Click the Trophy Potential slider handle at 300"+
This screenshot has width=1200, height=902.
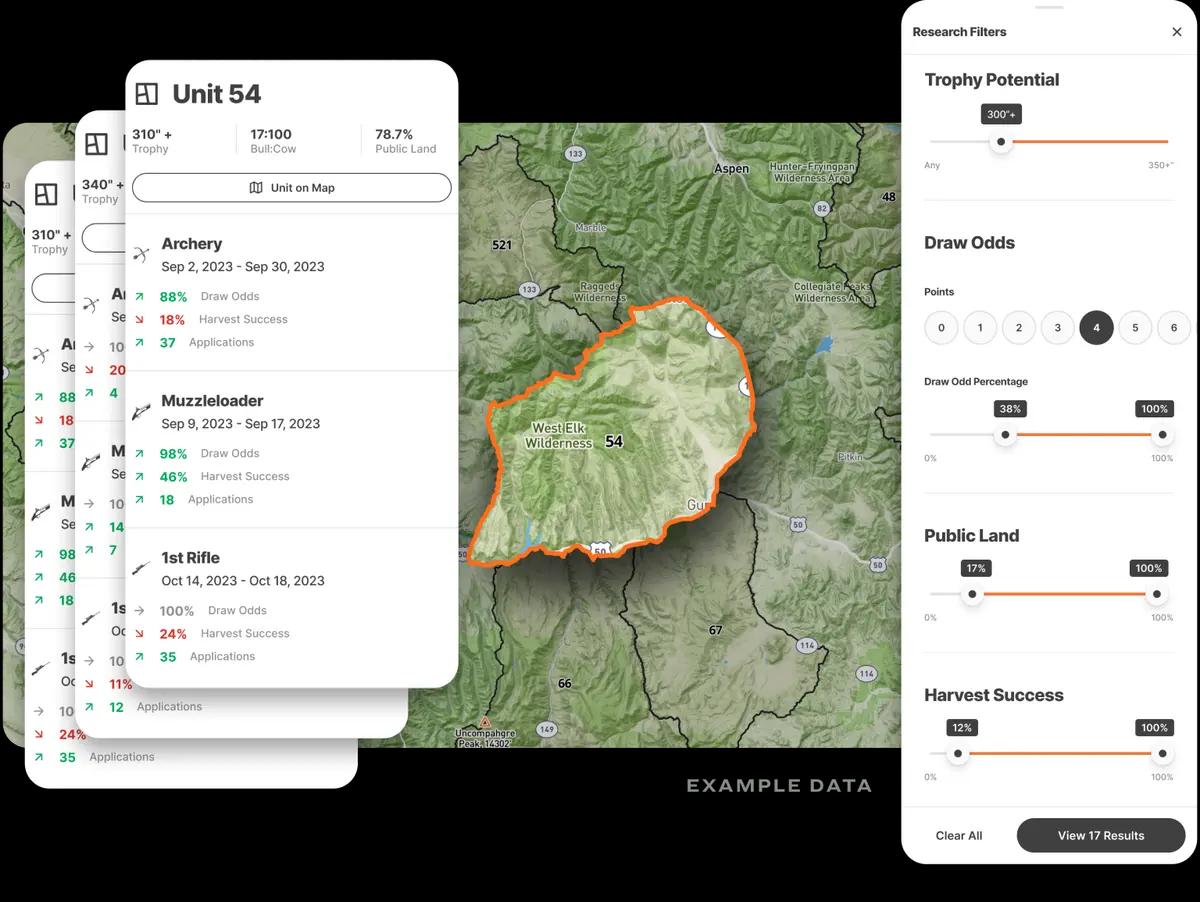coord(1001,141)
